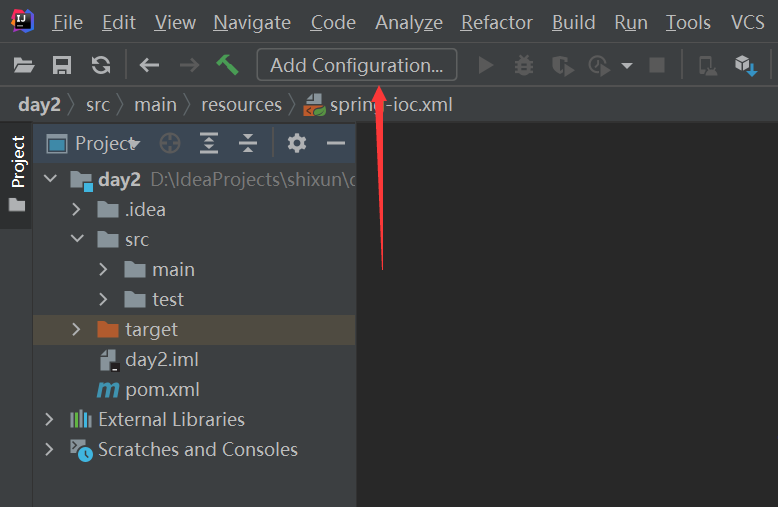Screen dimensions: 778x507
Task: Open the Edit menu
Action: [x=119, y=22]
